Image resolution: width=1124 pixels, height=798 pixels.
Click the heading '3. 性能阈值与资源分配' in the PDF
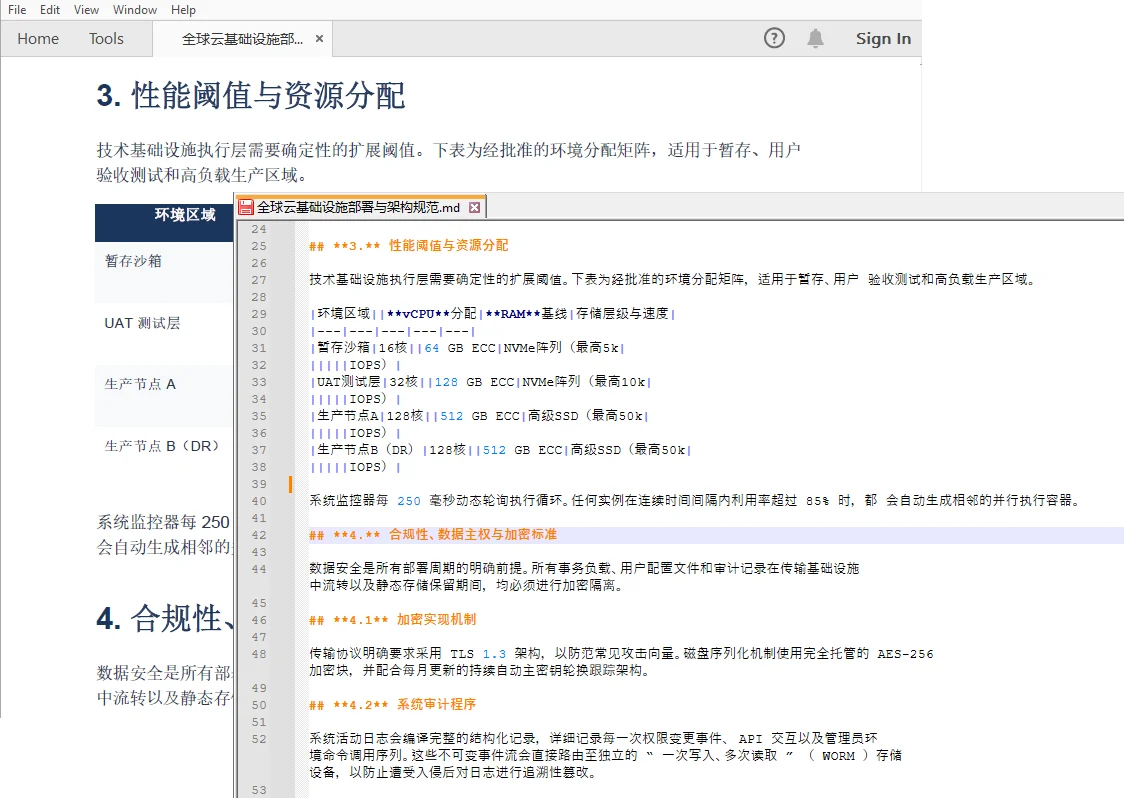(251, 95)
